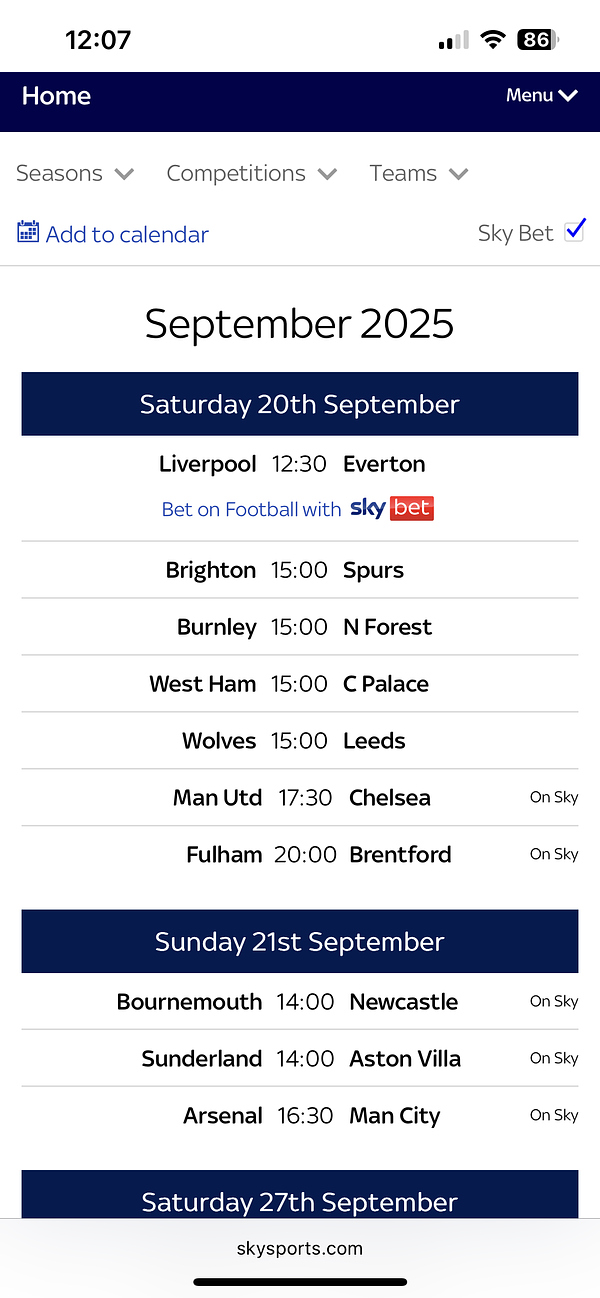This screenshot has width=600, height=1298.
Task: Open the Menu in header
Action: coord(541,96)
